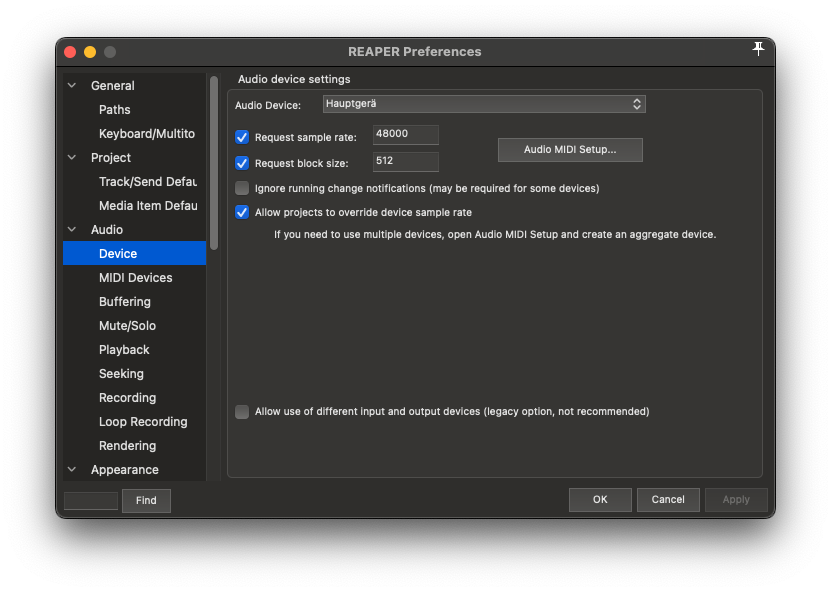Select the Audio category

pyautogui.click(x=107, y=229)
